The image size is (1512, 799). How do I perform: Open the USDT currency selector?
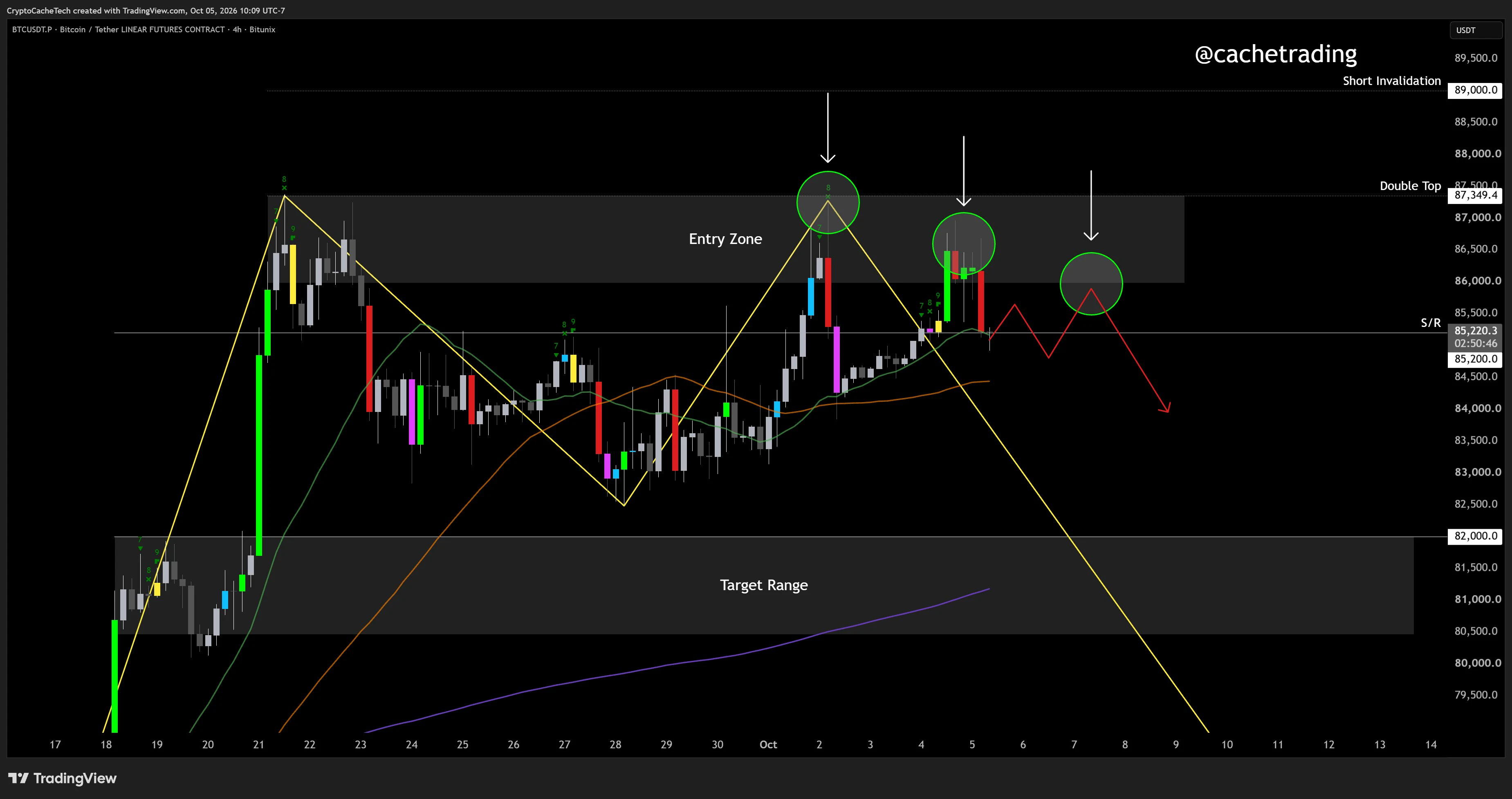click(1475, 31)
